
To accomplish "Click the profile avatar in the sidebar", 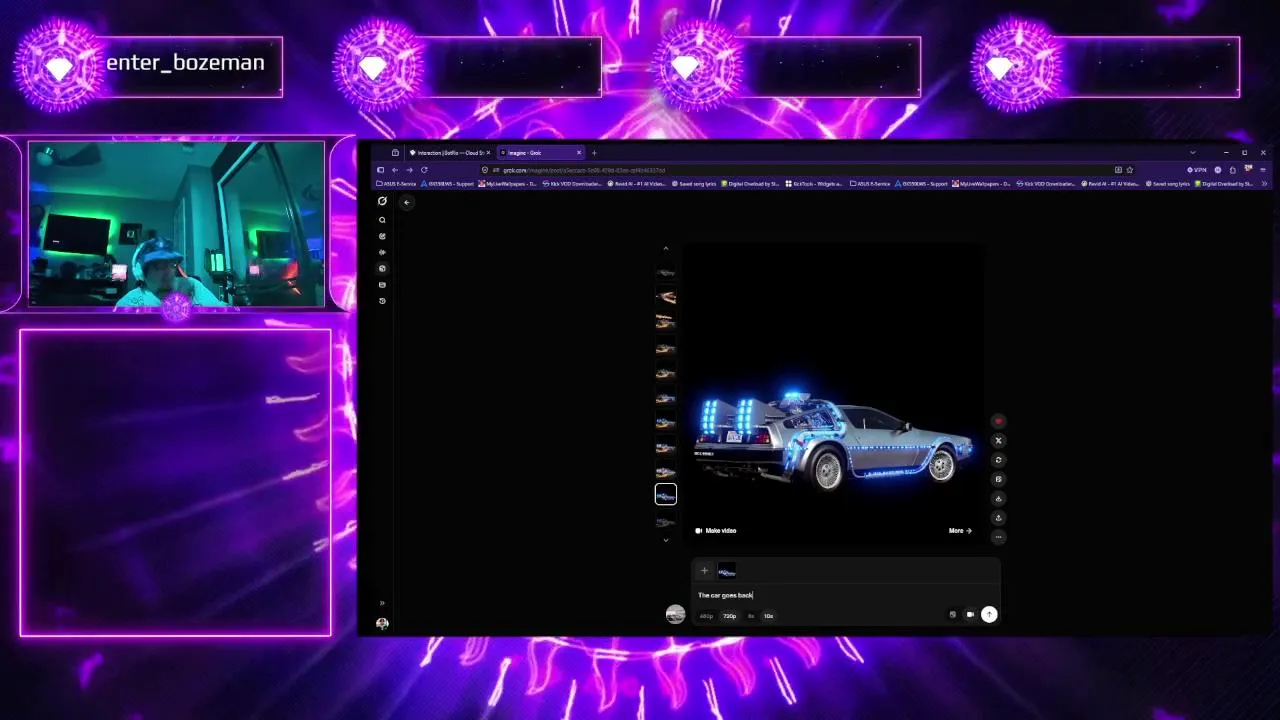I will click(382, 623).
